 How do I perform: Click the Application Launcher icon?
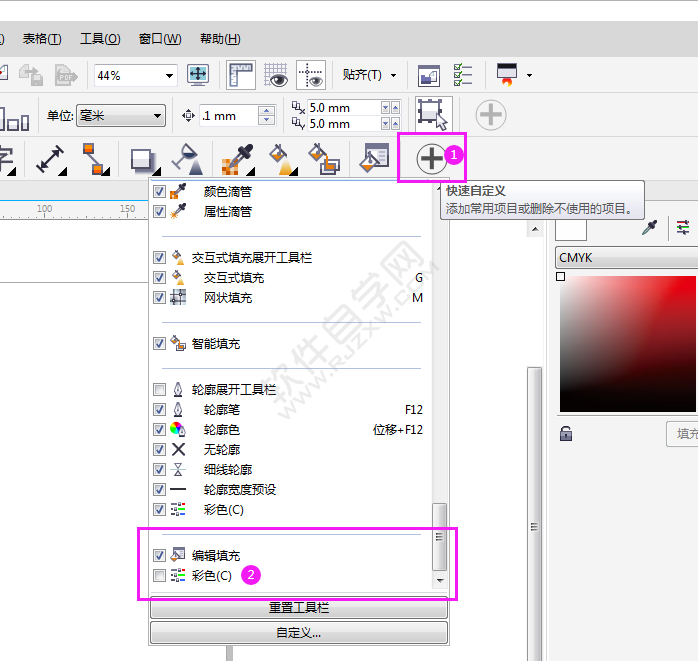pyautogui.click(x=507, y=74)
